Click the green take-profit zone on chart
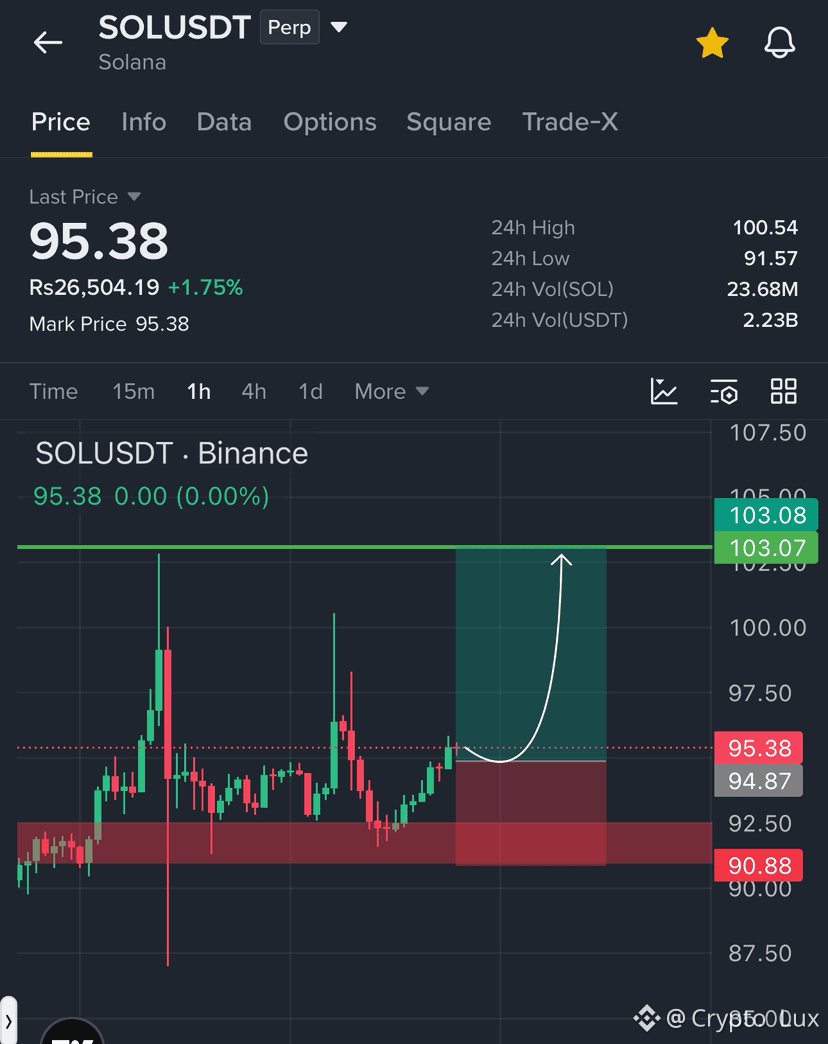Image resolution: width=828 pixels, height=1044 pixels. (x=530, y=654)
